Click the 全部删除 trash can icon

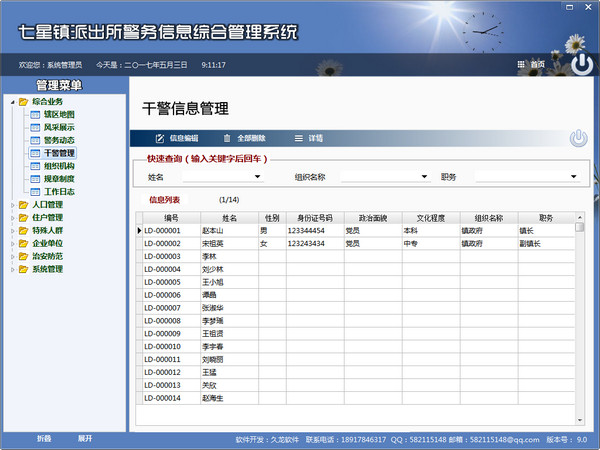tap(227, 138)
